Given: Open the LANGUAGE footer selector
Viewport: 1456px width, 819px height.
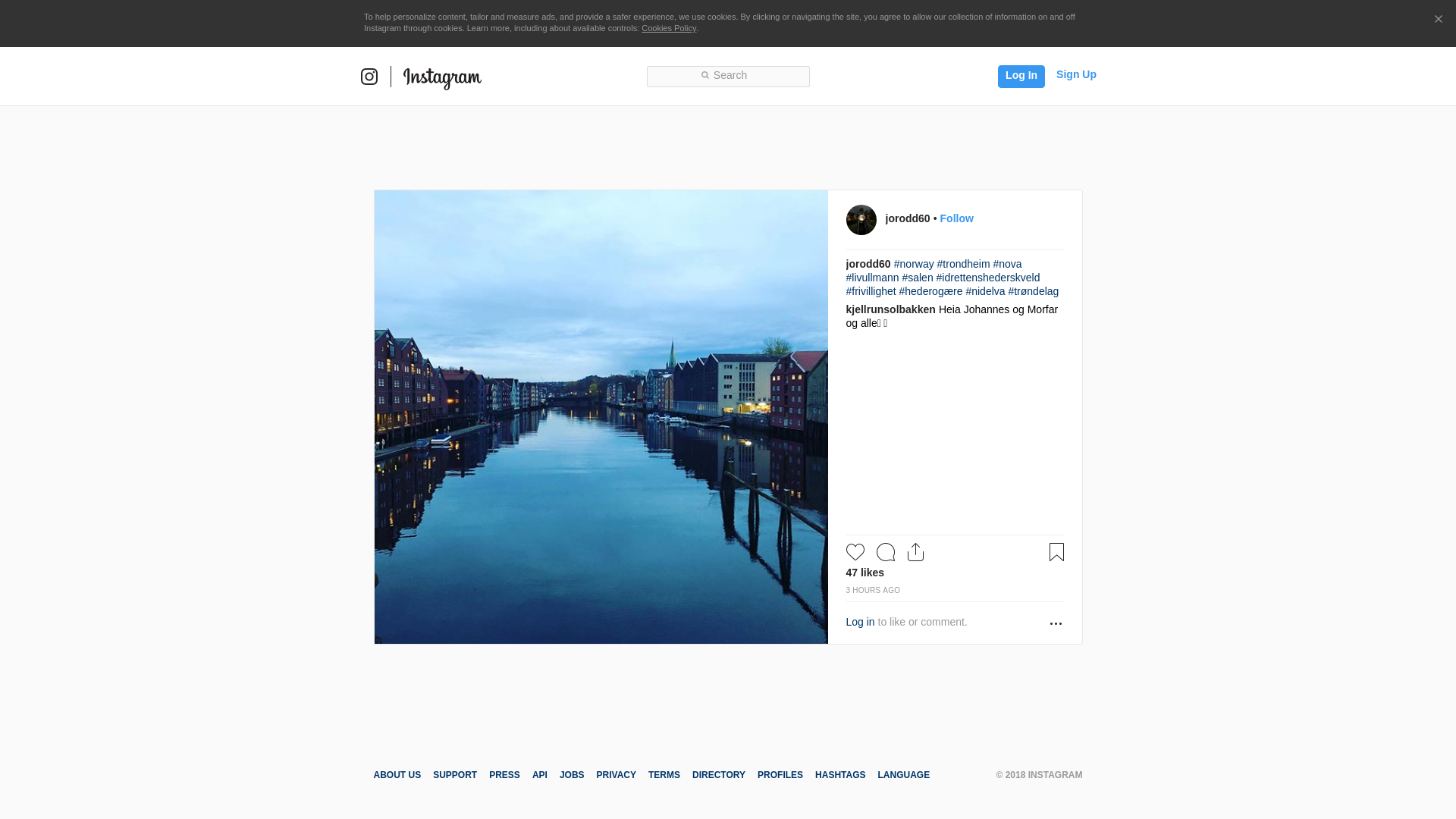Looking at the screenshot, I should (x=903, y=775).
